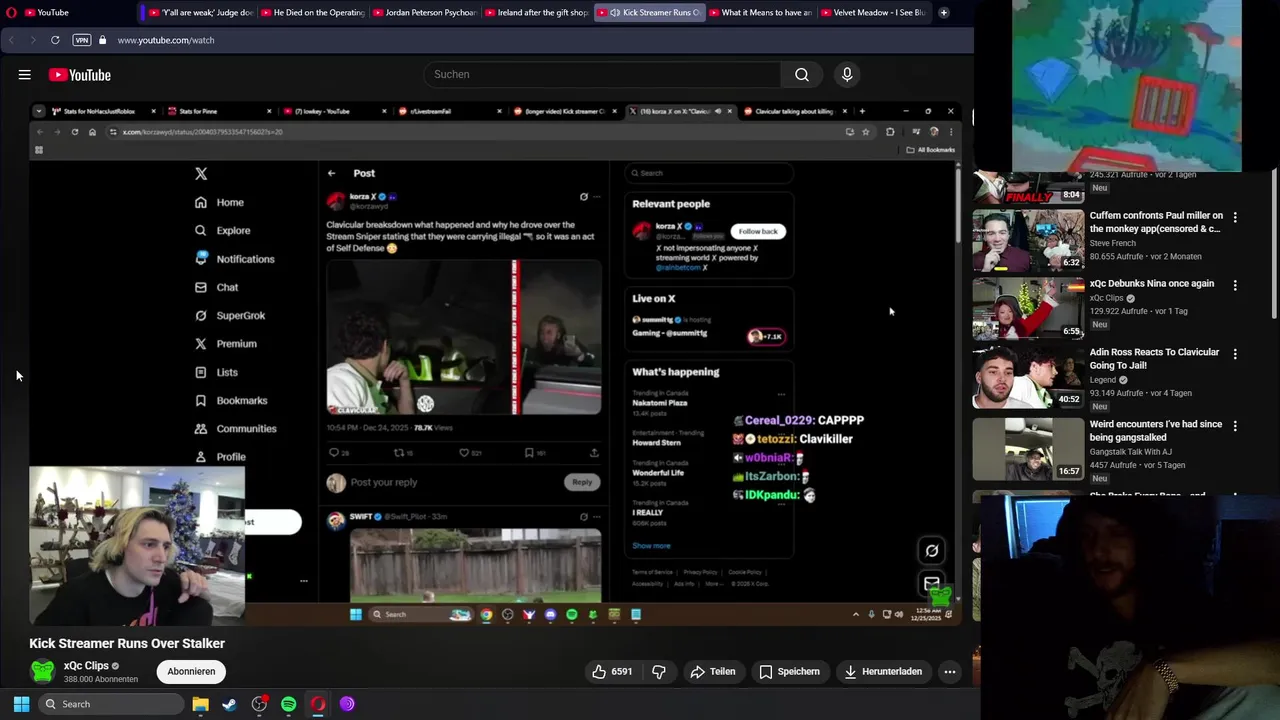
Task: Open the YouTube guide hamburger menu
Action: pos(24,75)
